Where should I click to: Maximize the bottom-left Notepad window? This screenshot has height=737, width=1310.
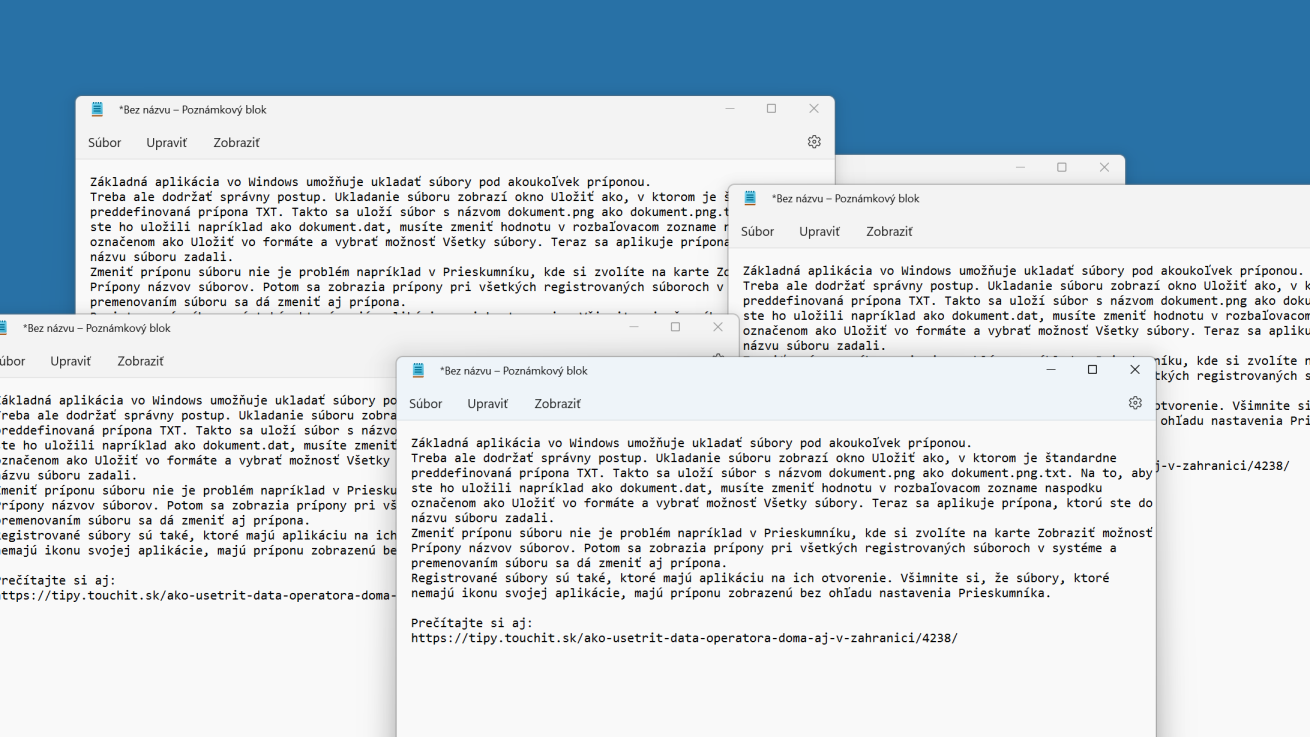pos(675,327)
